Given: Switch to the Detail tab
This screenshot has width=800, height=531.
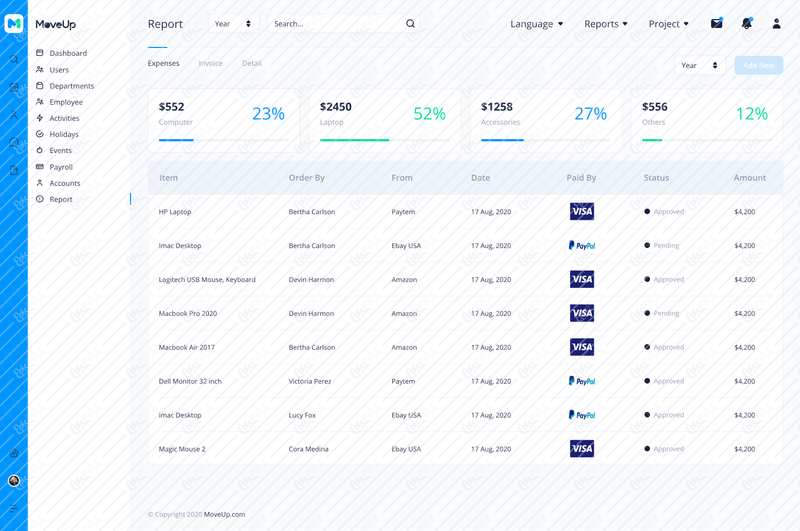Looking at the screenshot, I should 252,63.
